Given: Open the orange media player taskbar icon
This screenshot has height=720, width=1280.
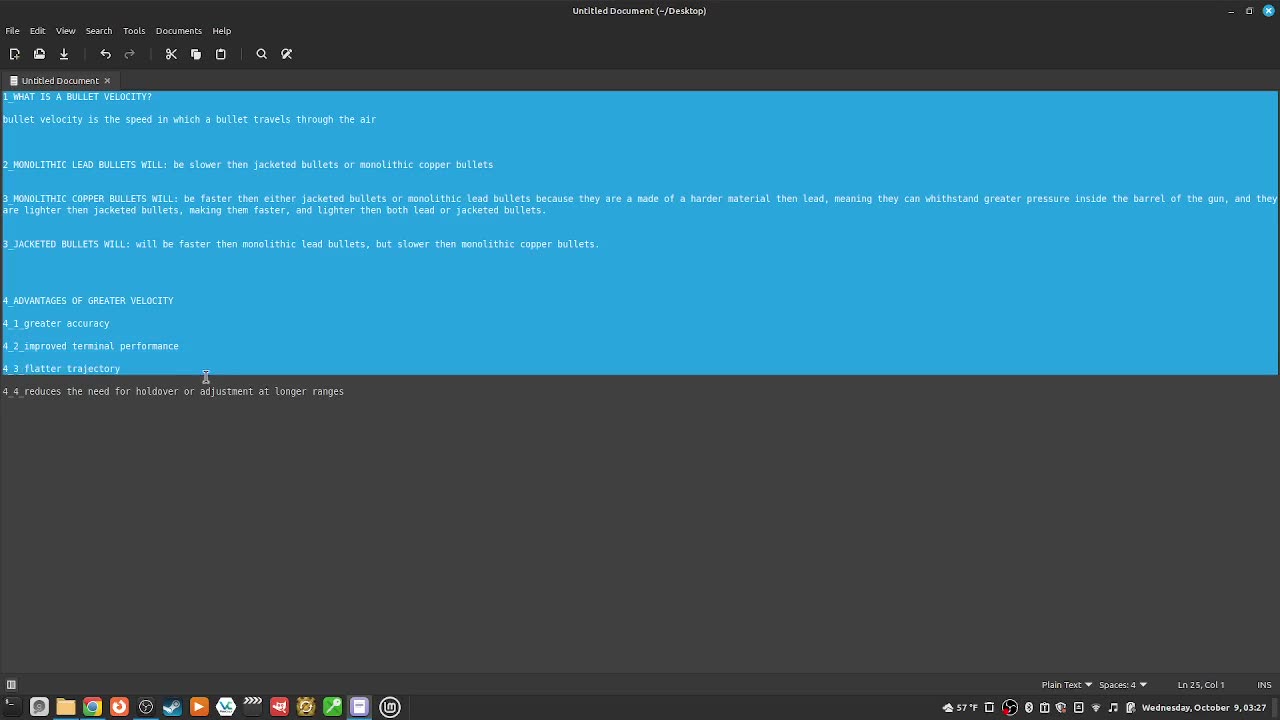Looking at the screenshot, I should [x=198, y=707].
